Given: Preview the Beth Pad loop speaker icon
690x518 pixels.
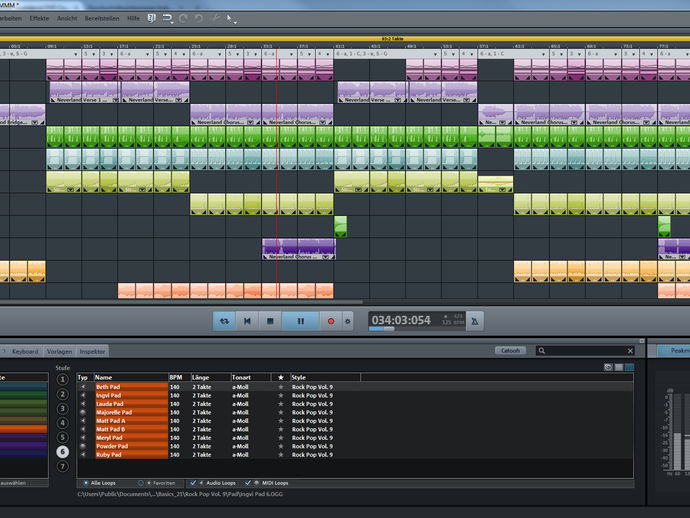Looking at the screenshot, I should (x=84, y=387).
